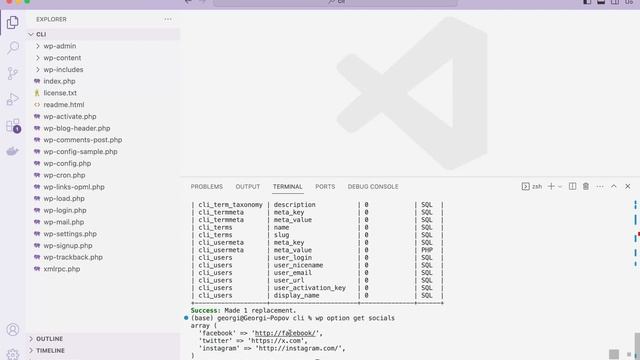The image size is (640, 360).
Task: Open wp-load.php file
Action: coord(64,199)
